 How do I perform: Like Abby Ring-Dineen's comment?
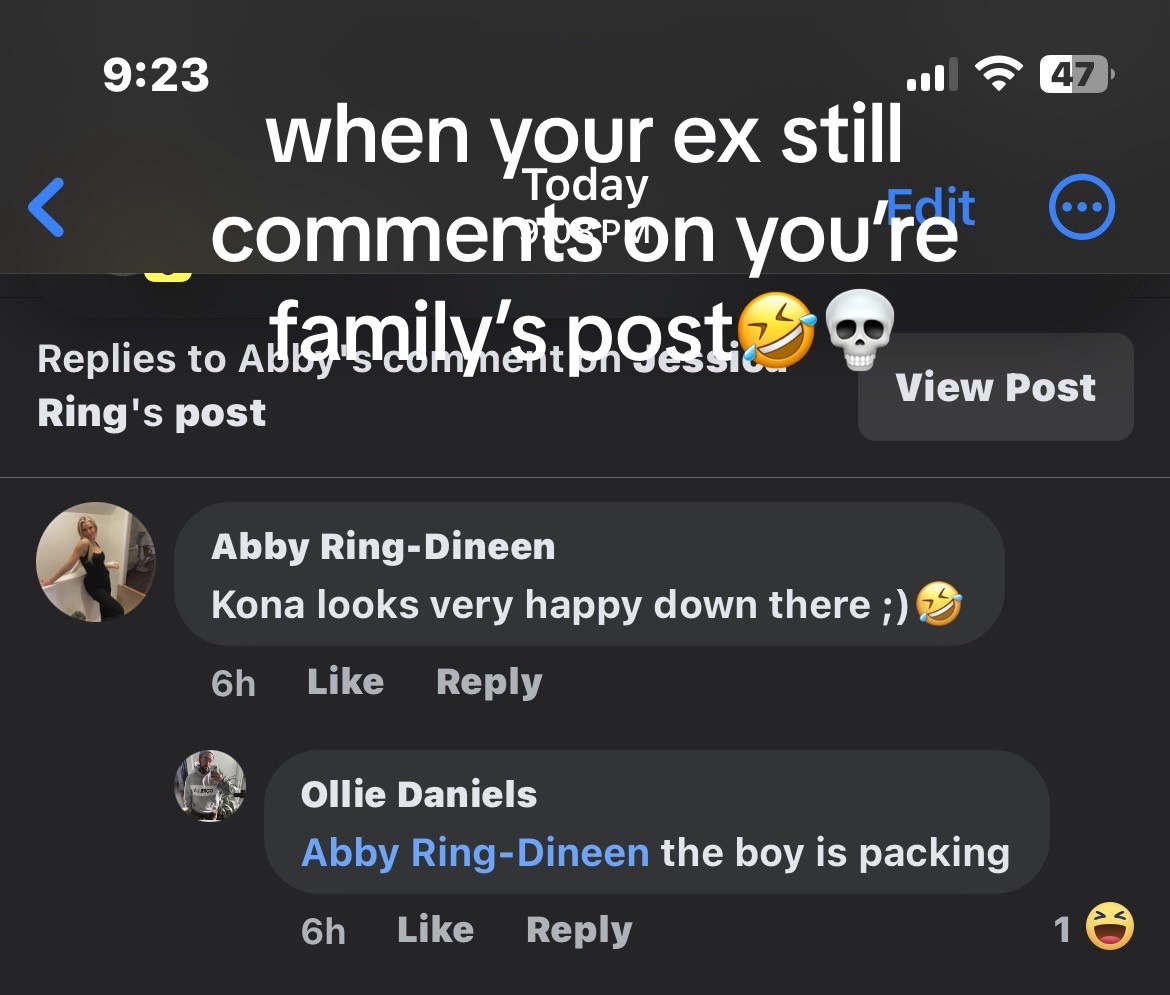pos(345,682)
